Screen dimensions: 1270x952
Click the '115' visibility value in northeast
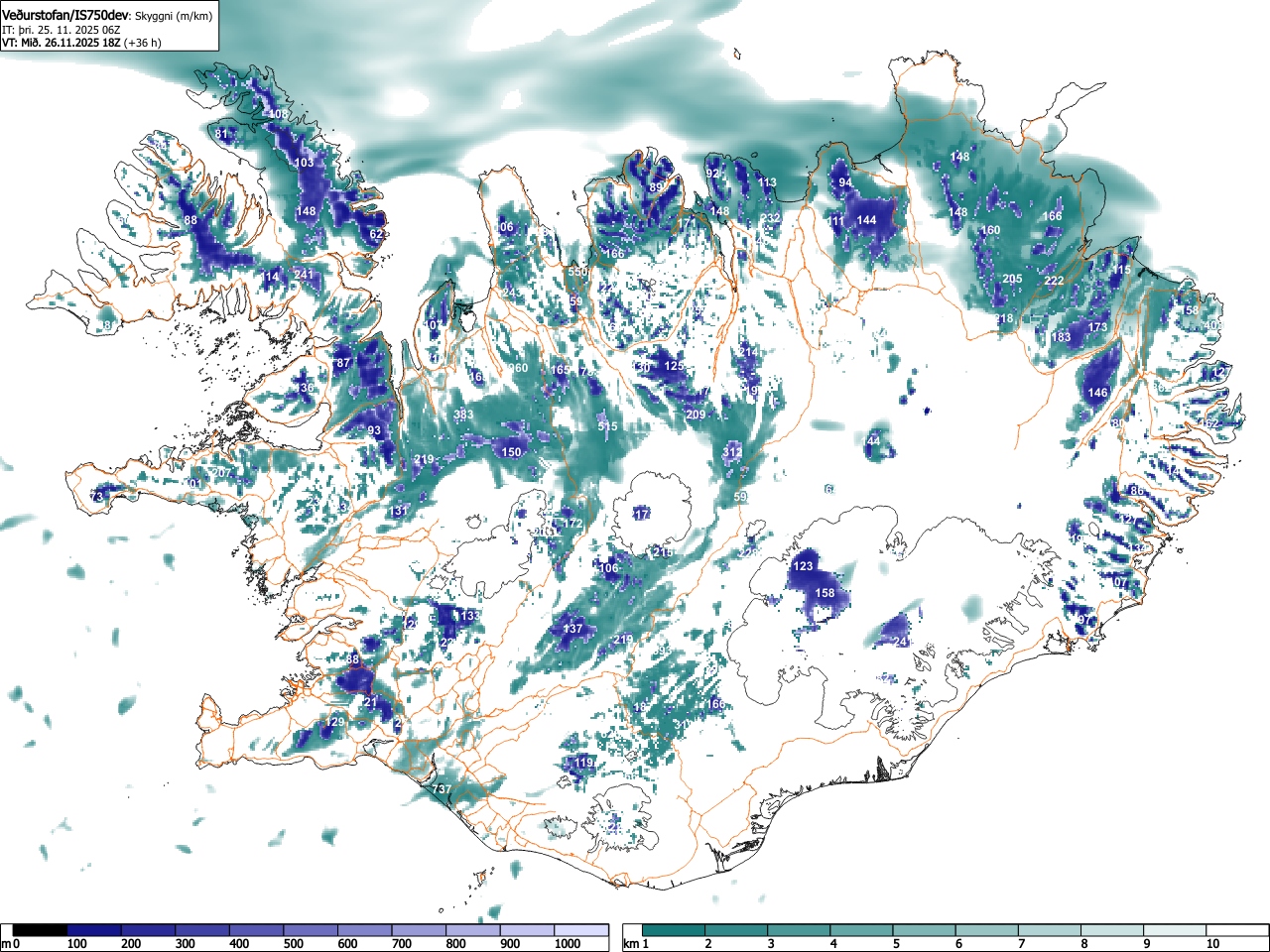pos(1121,270)
